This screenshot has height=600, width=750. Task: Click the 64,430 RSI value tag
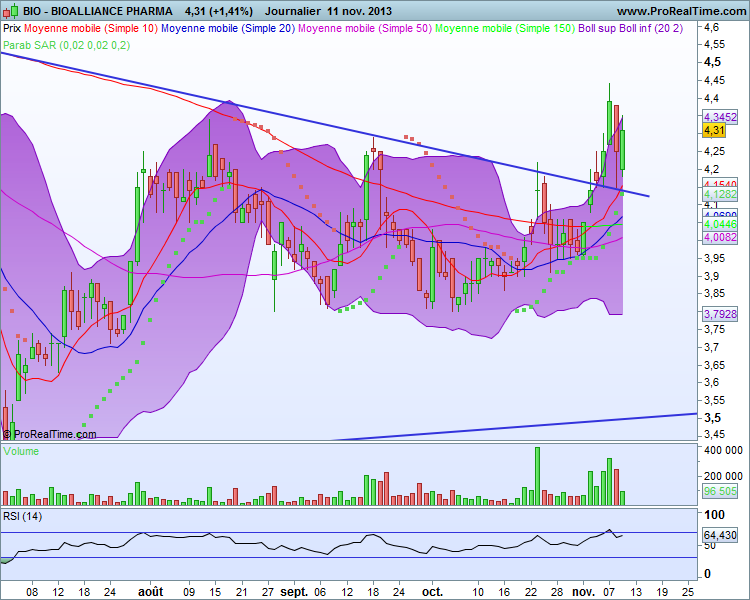point(720,535)
